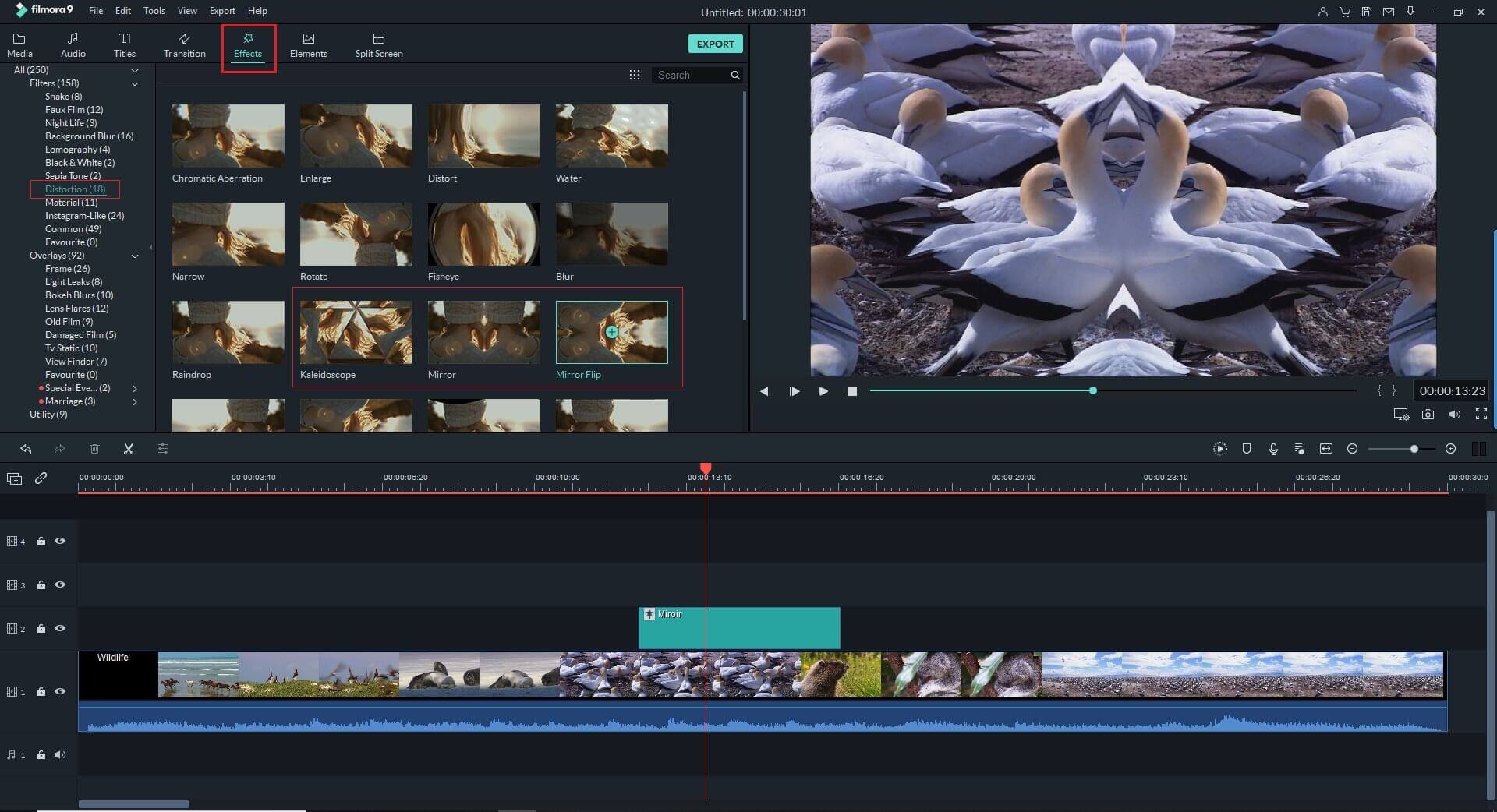Viewport: 1497px width, 812px height.
Task: Split clip with the scissors icon
Action: coord(129,449)
